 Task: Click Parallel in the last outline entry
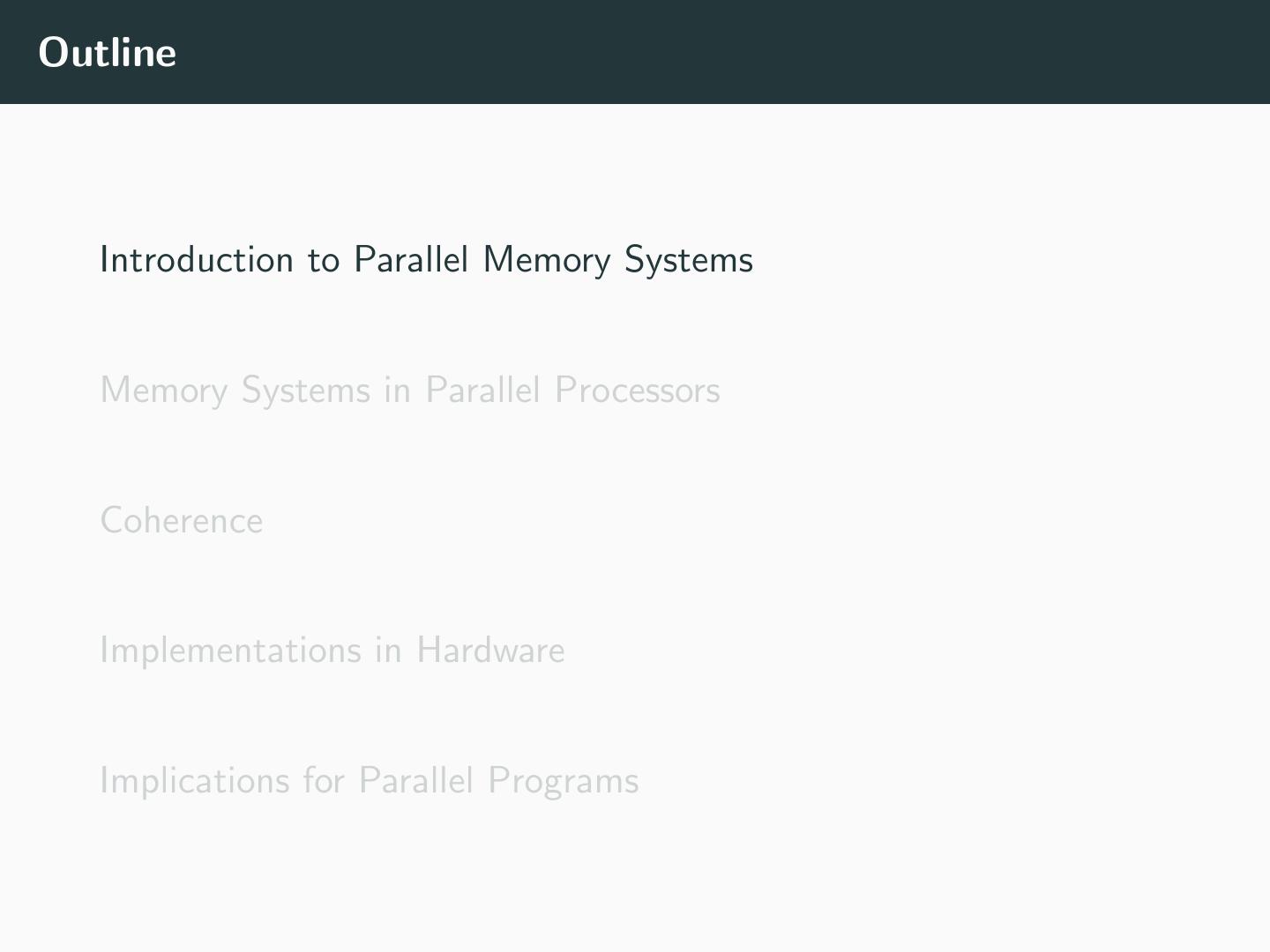[x=415, y=781]
